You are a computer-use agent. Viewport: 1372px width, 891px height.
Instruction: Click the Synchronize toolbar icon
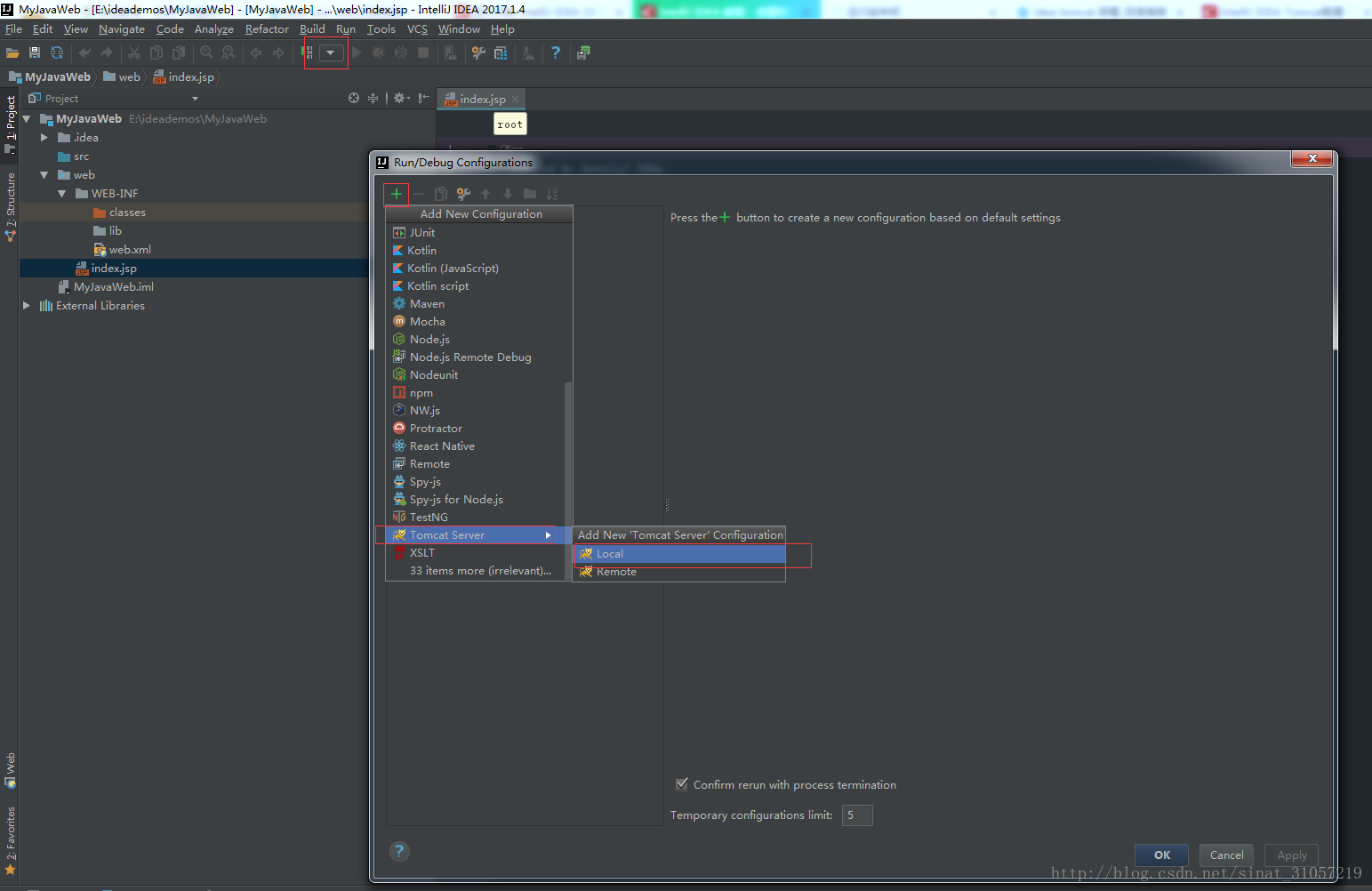(x=57, y=52)
